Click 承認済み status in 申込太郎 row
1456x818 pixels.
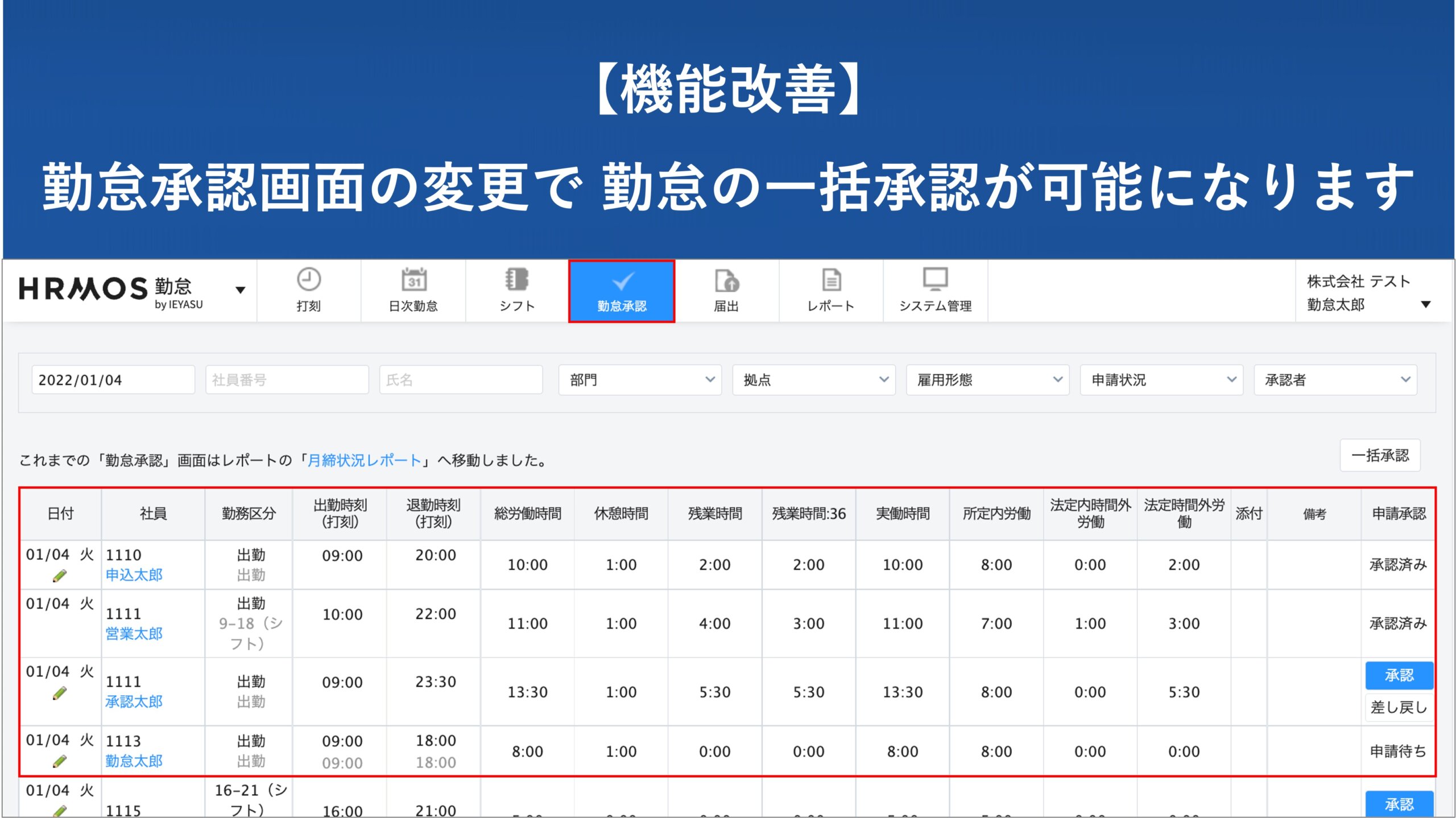pos(1398,564)
